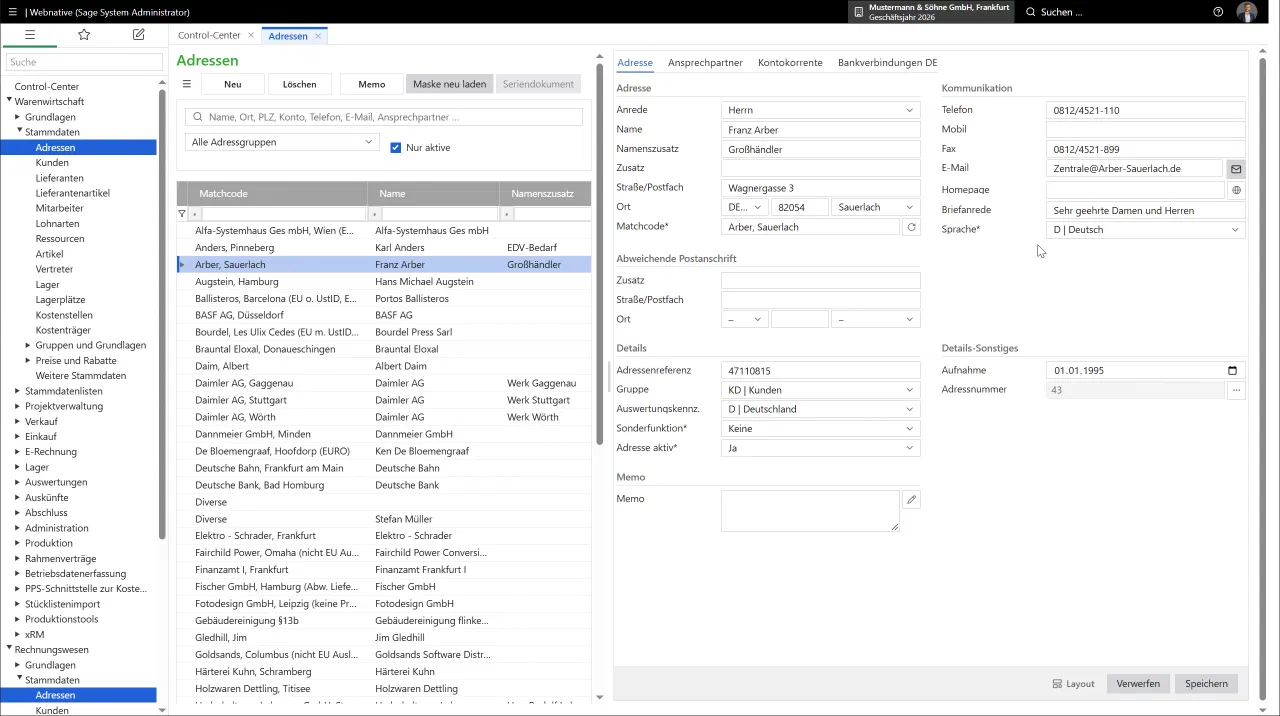This screenshot has height=716, width=1280.
Task: Click the Memo button in the toolbar
Action: (x=372, y=84)
